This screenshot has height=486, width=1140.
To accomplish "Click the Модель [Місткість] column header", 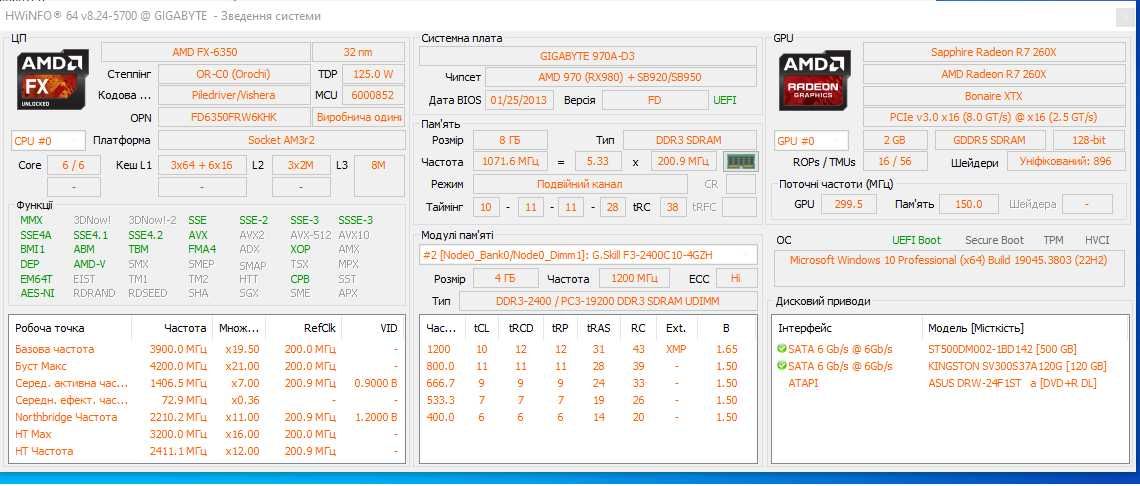I will click(1026, 328).
